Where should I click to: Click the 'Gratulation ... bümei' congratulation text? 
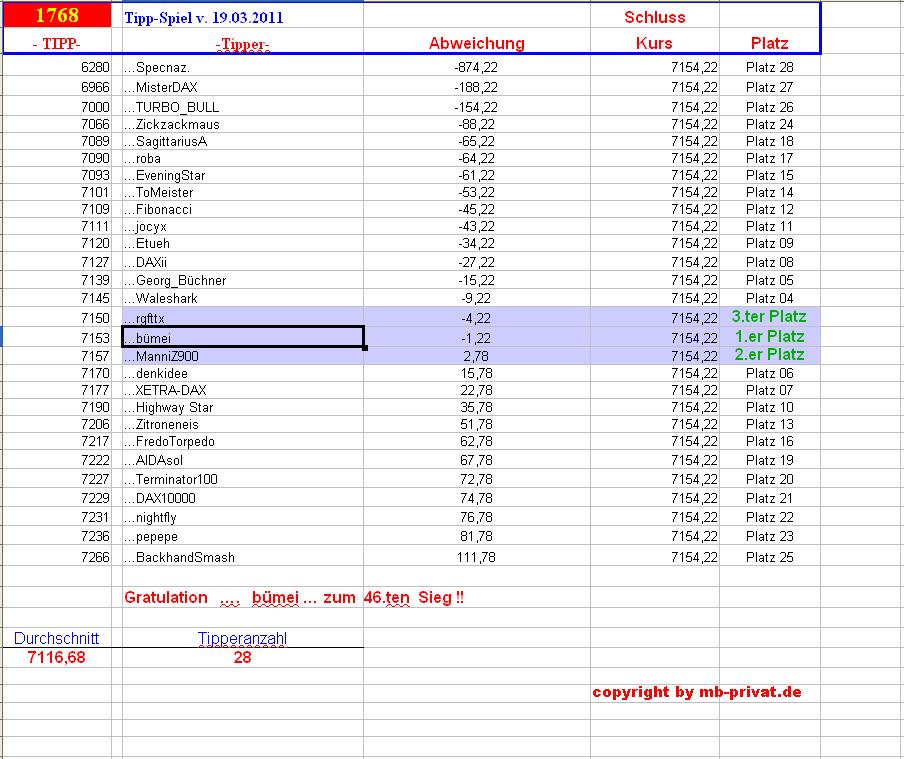(294, 598)
